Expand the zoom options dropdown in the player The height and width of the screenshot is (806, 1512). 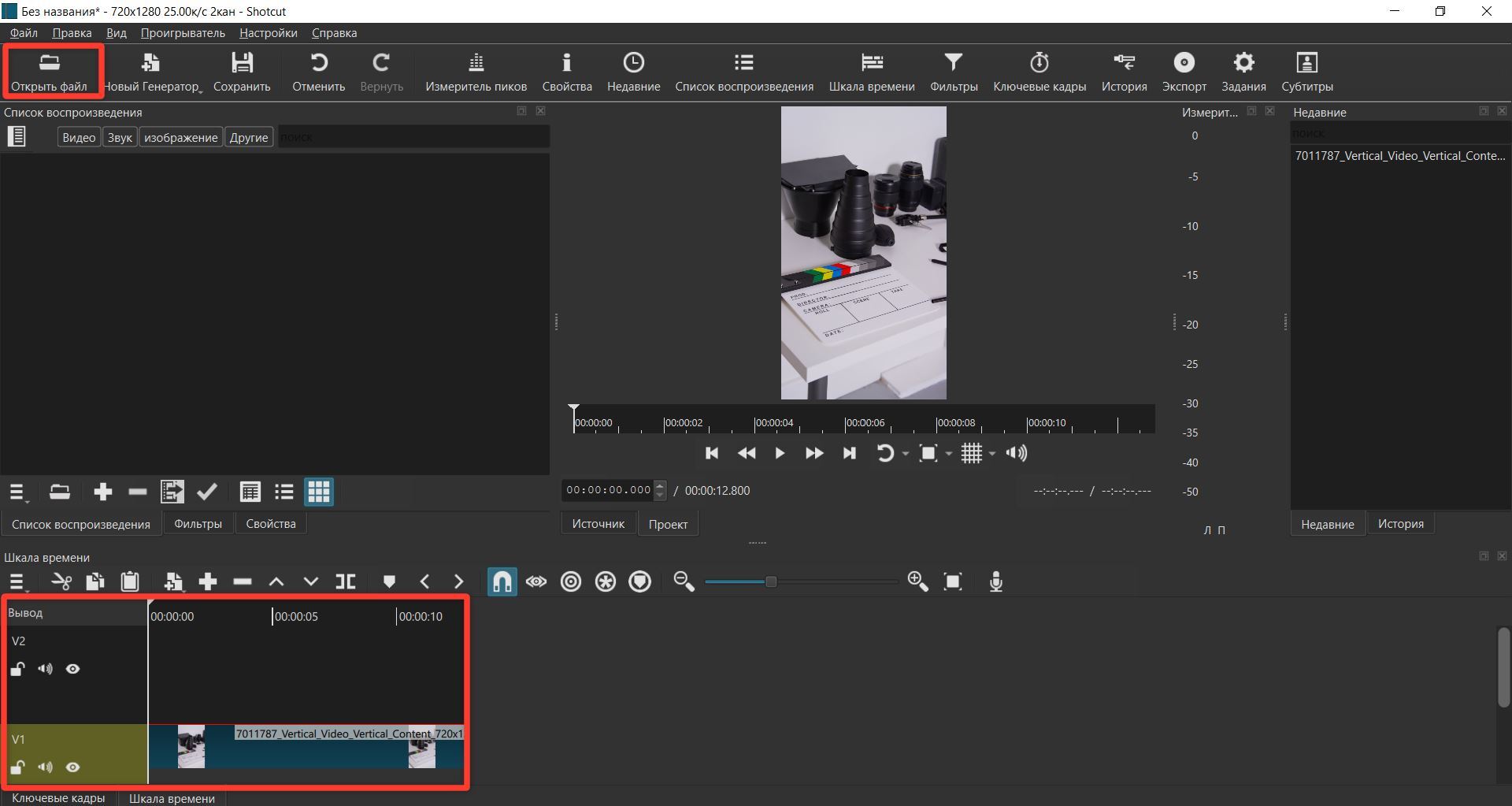(x=948, y=454)
